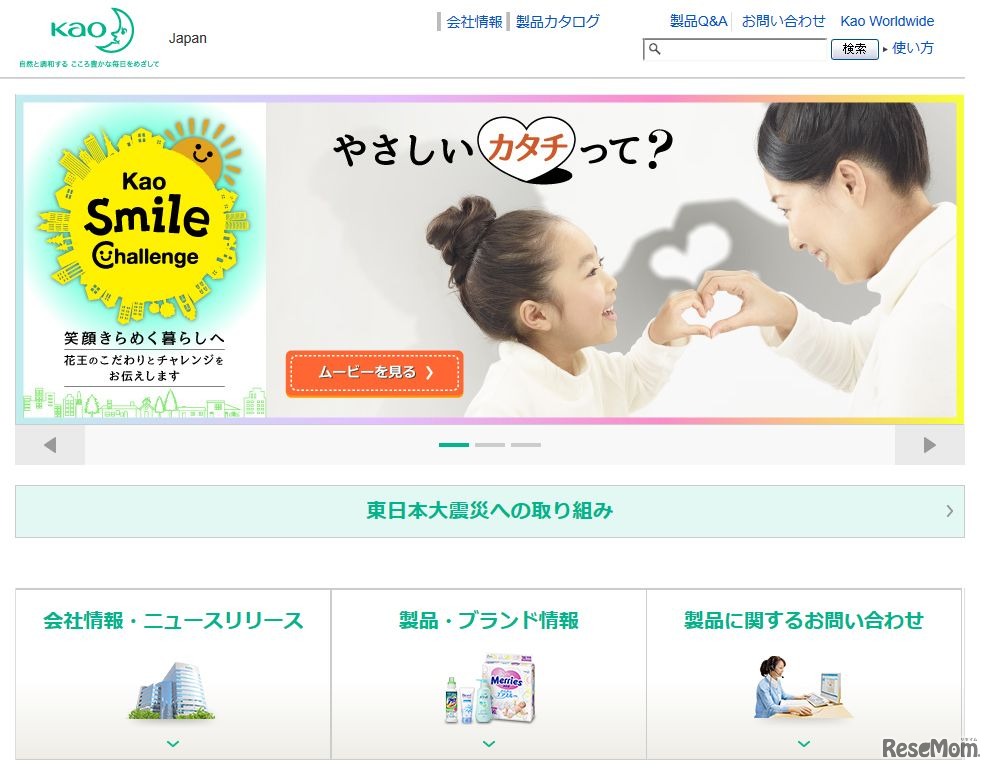The width and height of the screenshot is (993, 771).
Task: Click the magnifier icon in search box
Action: [655, 49]
